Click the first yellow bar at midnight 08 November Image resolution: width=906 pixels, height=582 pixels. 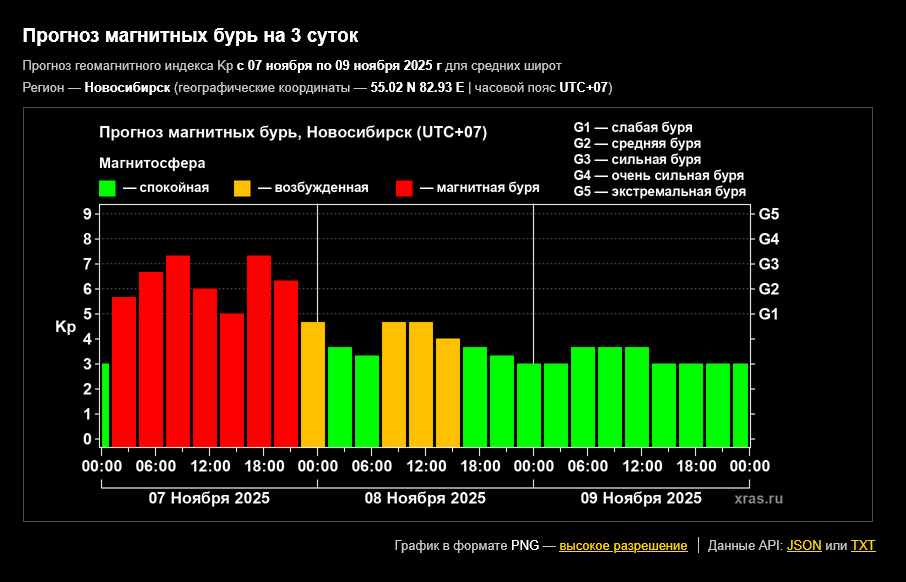pos(313,384)
